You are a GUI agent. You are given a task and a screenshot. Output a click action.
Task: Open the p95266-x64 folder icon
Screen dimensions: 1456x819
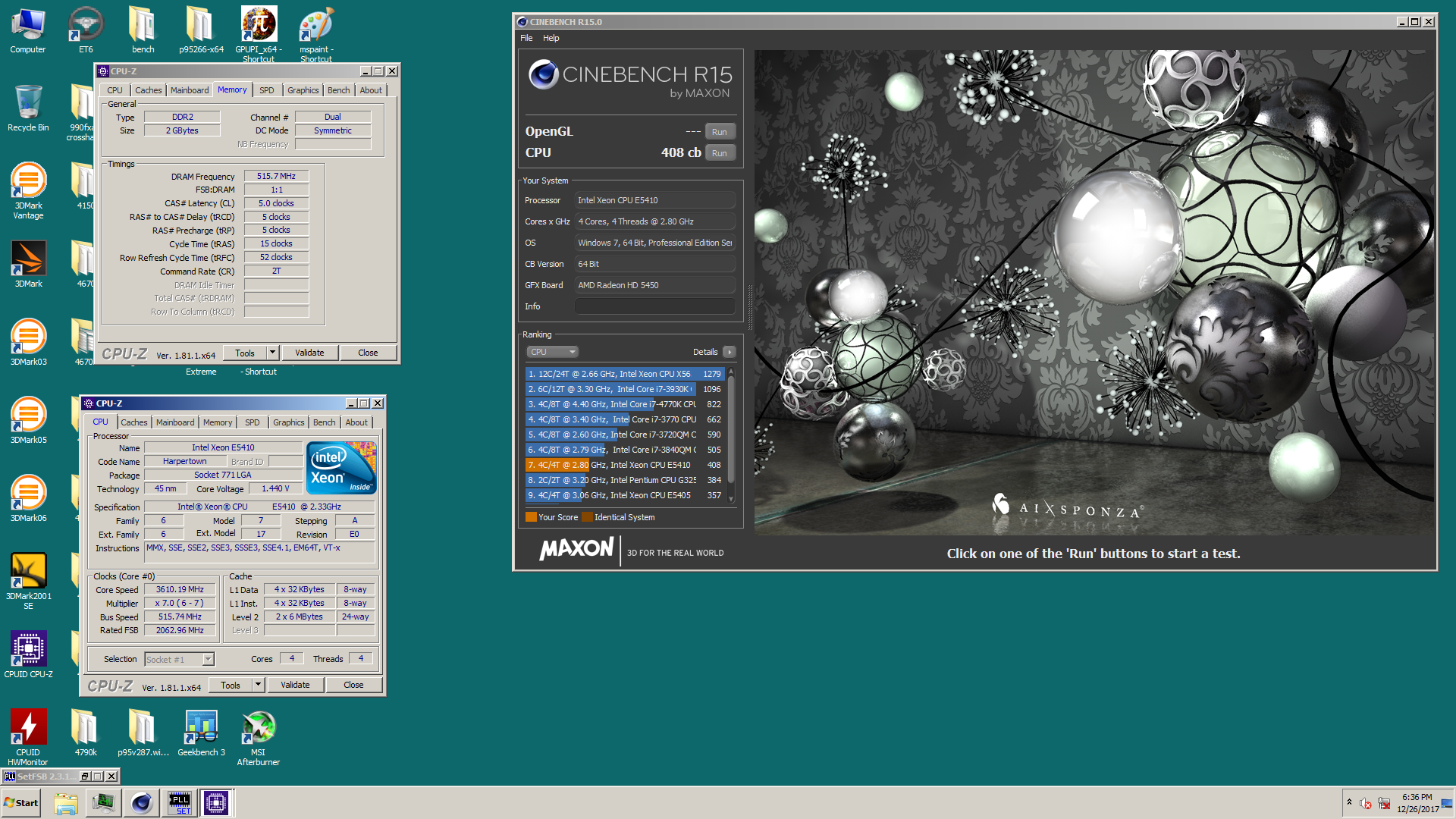coord(201,30)
